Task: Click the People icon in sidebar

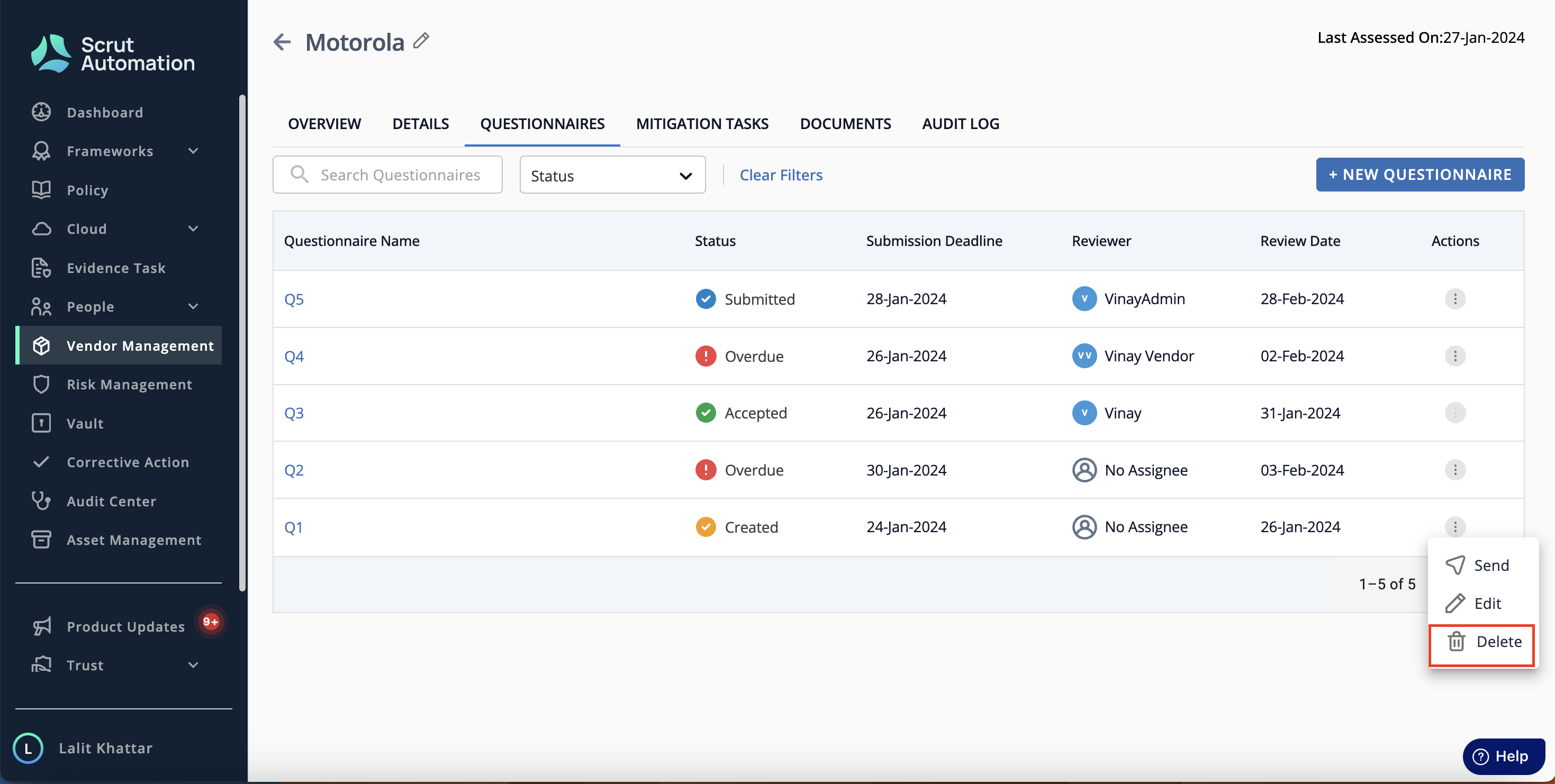Action: click(41, 307)
